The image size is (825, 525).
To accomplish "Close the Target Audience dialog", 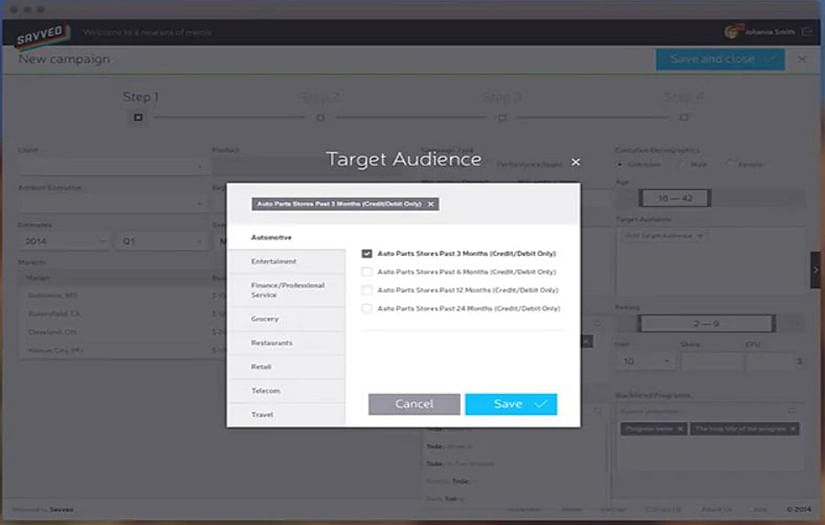I will click(x=575, y=161).
